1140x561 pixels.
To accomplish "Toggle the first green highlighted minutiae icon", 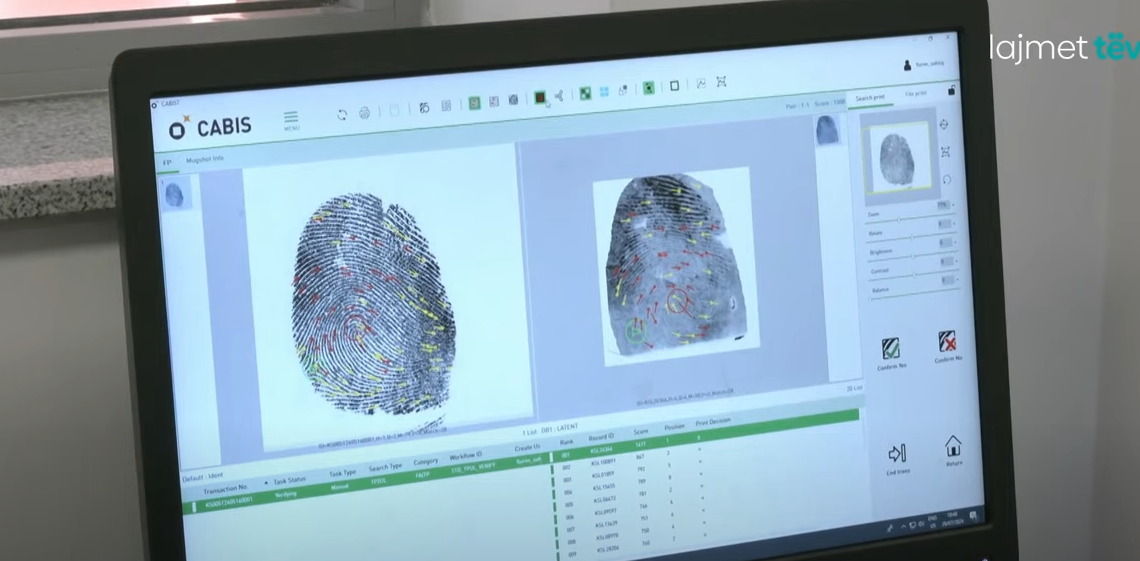I will pyautogui.click(x=474, y=103).
